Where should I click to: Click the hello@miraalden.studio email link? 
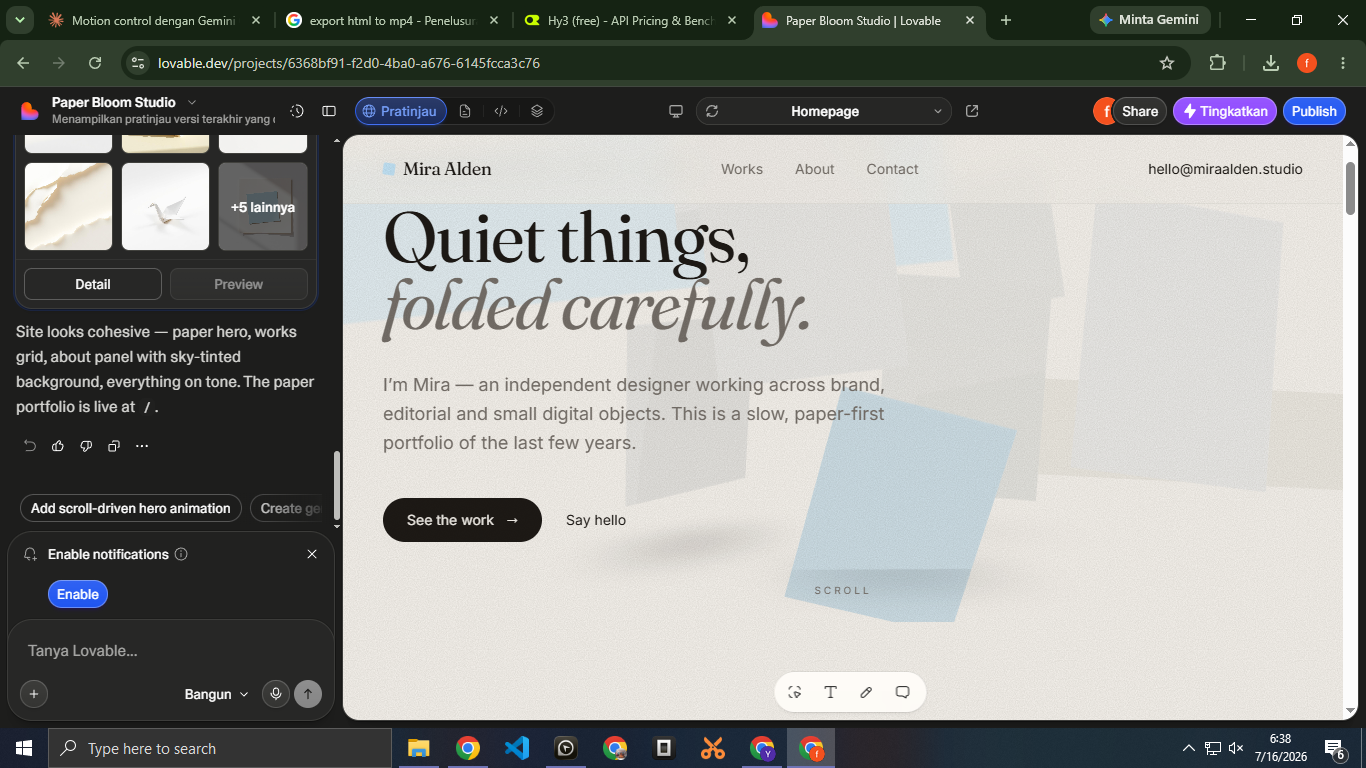pyautogui.click(x=1225, y=169)
